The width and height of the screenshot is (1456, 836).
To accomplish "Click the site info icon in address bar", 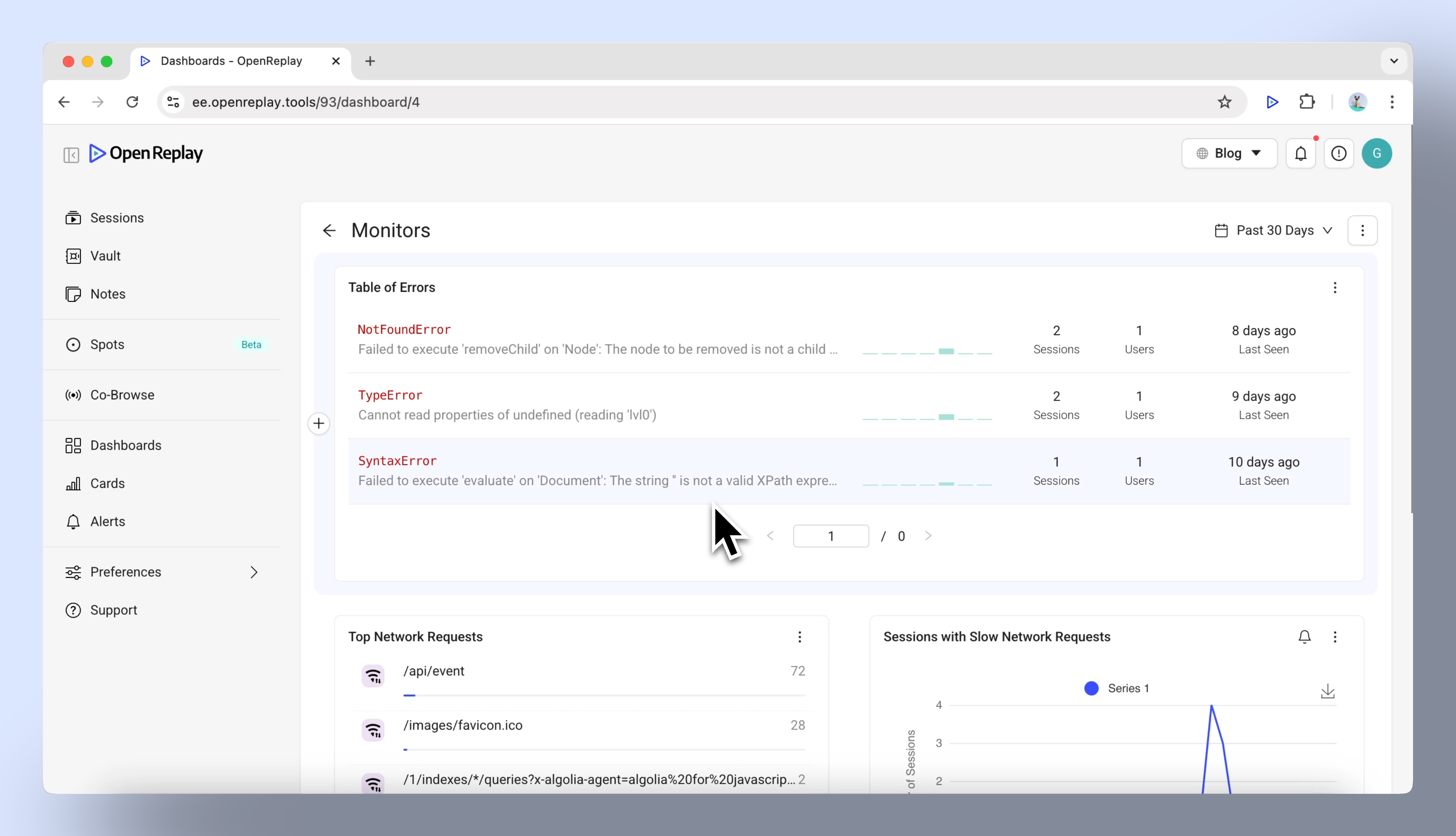I will (173, 102).
